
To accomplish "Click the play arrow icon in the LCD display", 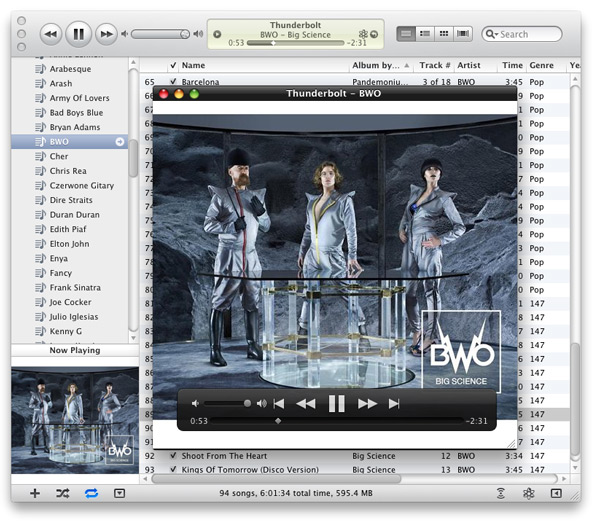I will 217,34.
